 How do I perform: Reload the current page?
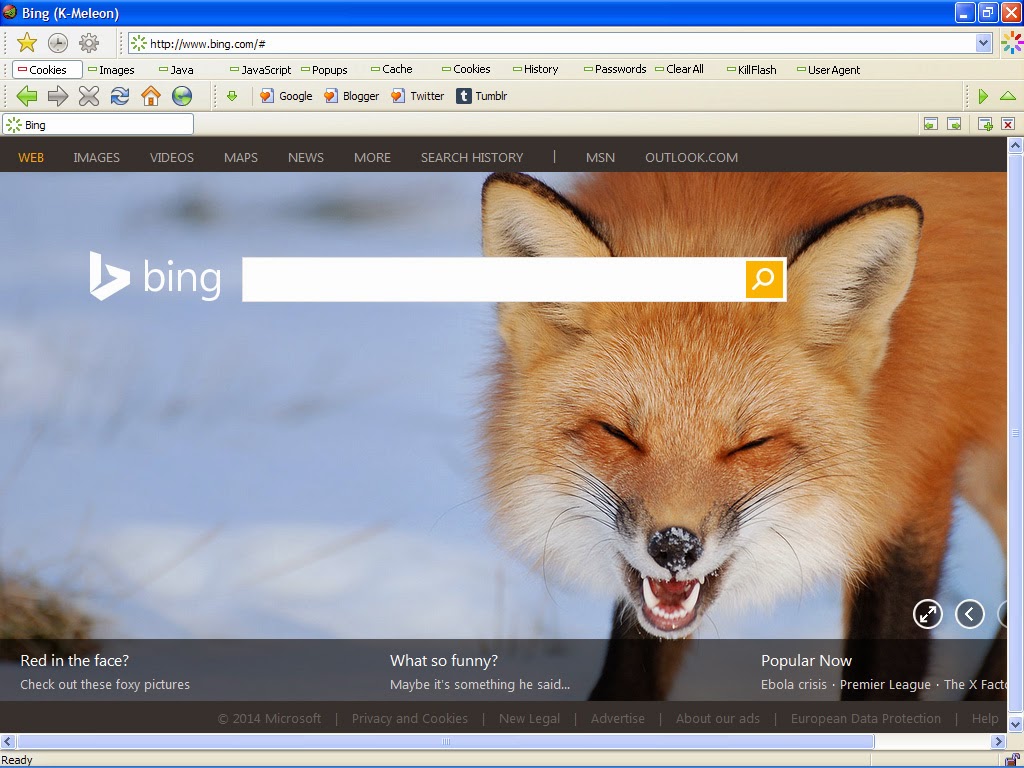click(120, 95)
